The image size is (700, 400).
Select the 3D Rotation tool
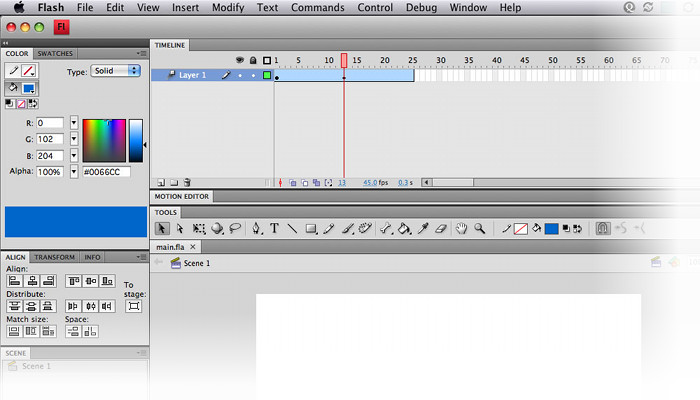(x=217, y=229)
